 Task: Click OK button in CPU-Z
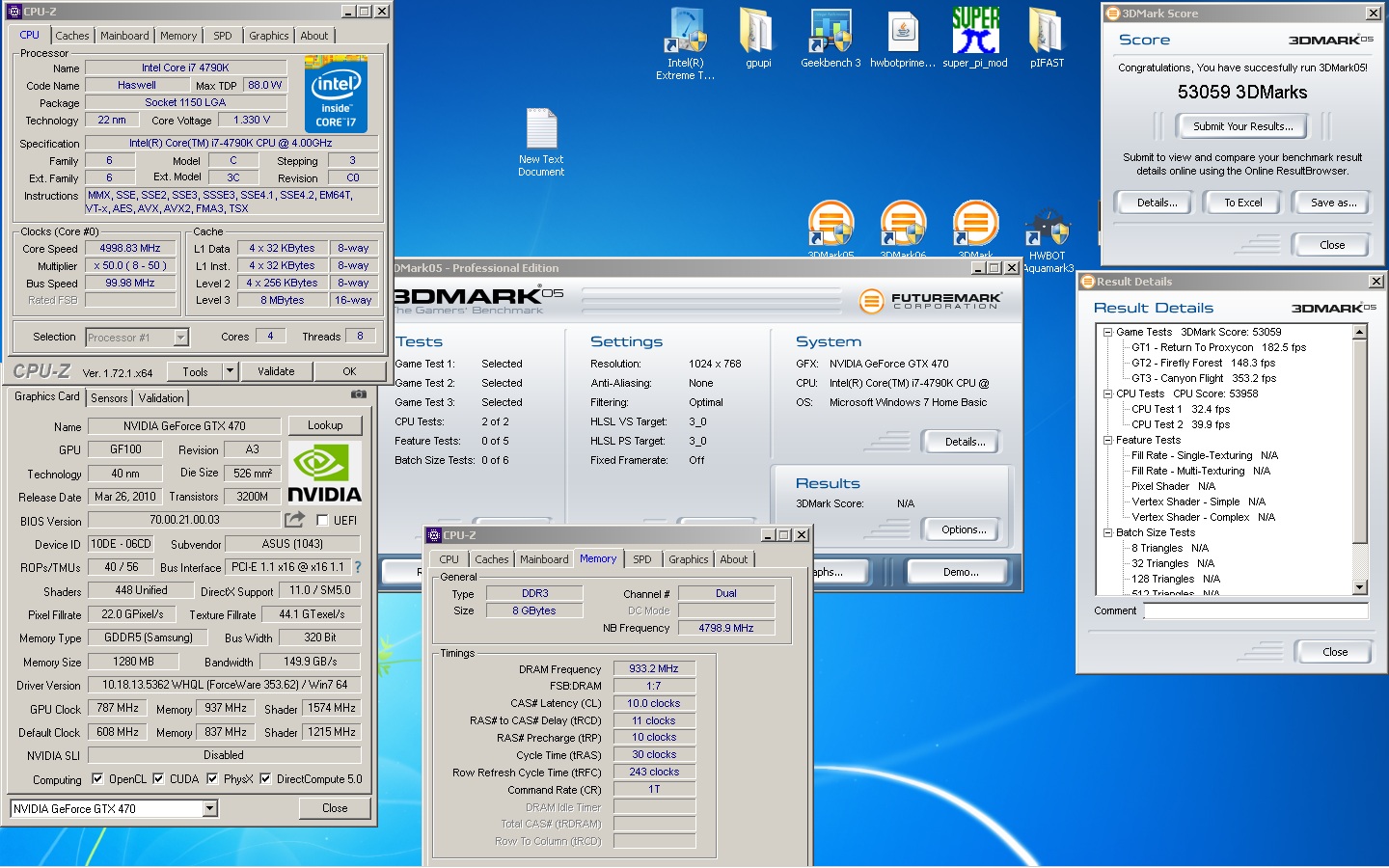click(349, 371)
